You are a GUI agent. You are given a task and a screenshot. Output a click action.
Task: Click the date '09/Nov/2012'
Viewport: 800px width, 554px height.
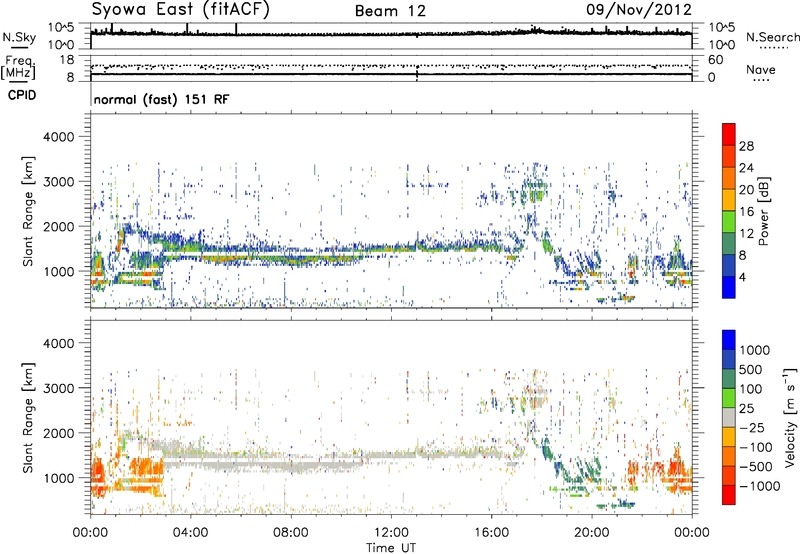click(x=639, y=9)
